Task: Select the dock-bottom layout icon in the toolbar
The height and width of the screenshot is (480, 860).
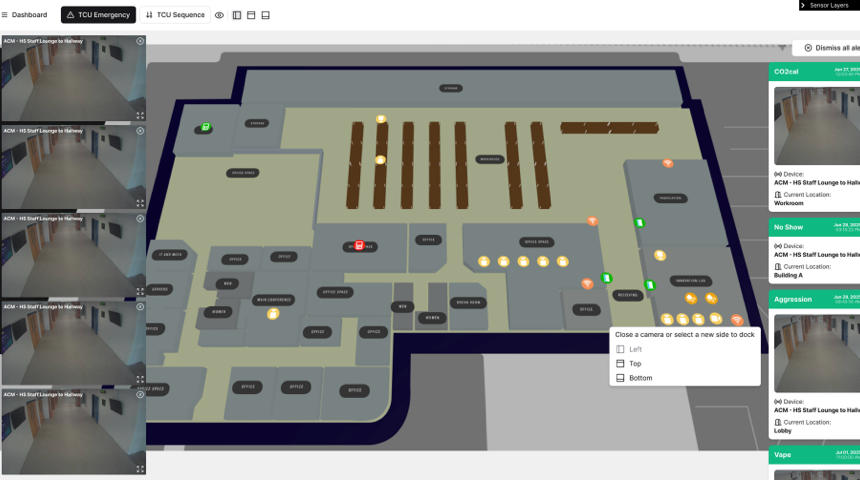Action: click(x=266, y=15)
